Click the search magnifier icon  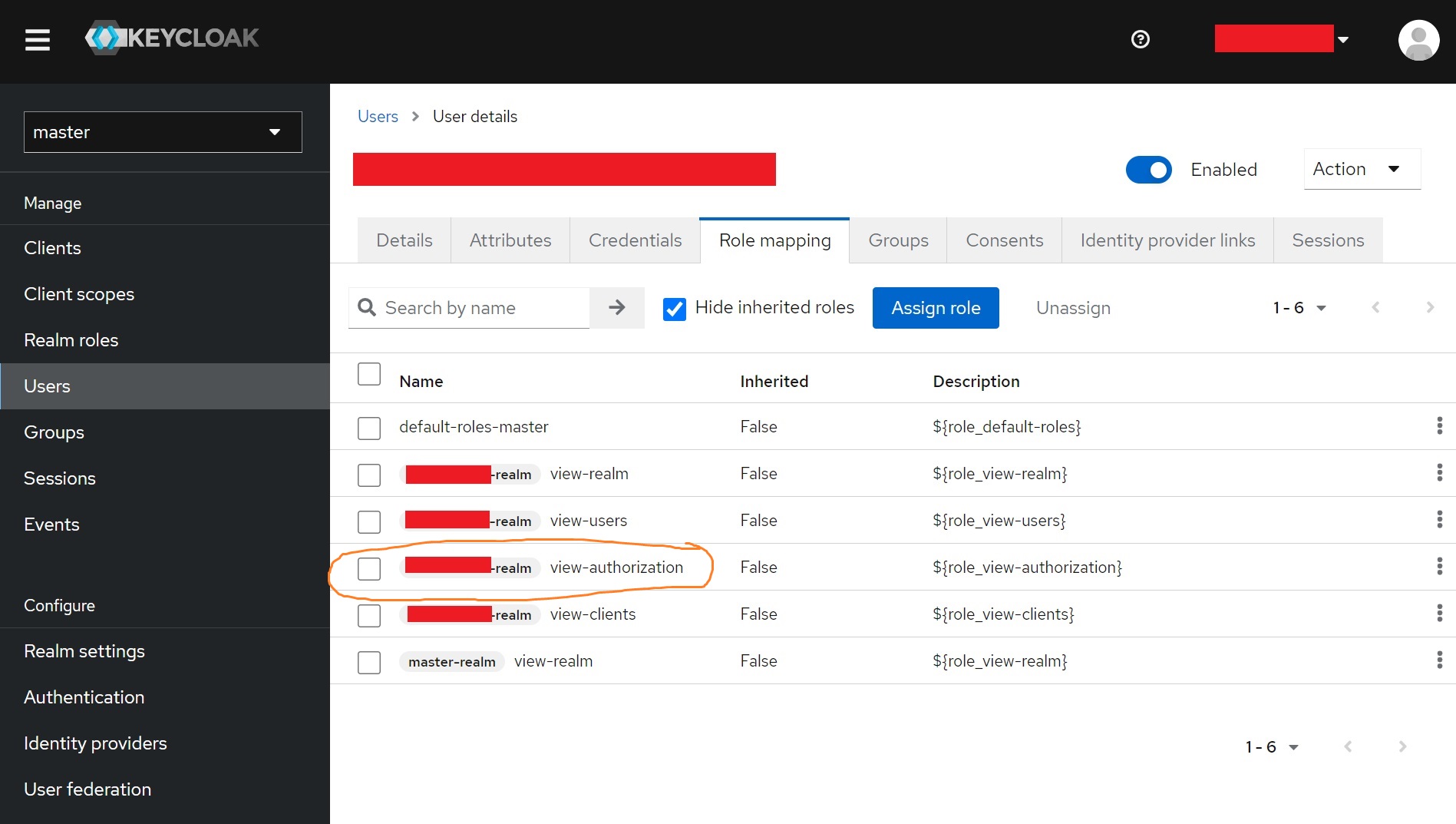(368, 307)
